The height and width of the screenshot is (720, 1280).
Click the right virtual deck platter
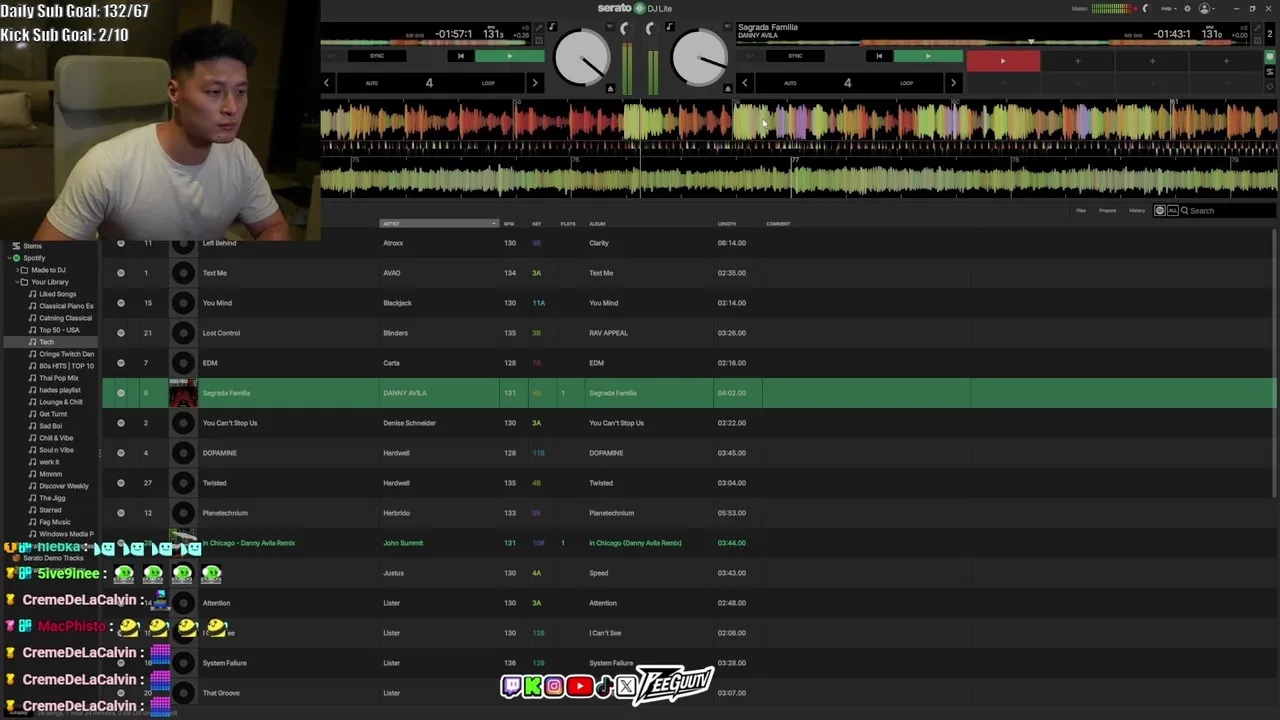[699, 57]
